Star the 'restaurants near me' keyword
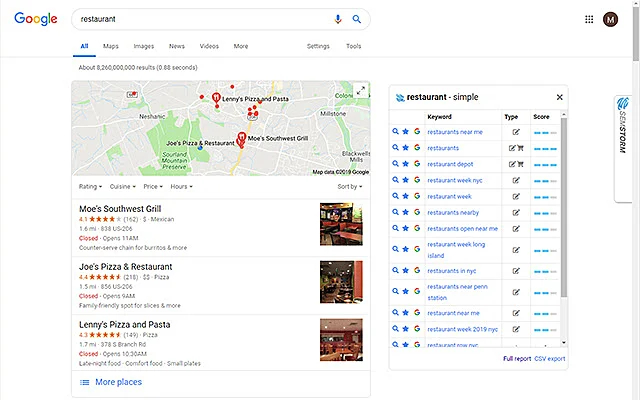This screenshot has height=400, width=640. (x=406, y=131)
